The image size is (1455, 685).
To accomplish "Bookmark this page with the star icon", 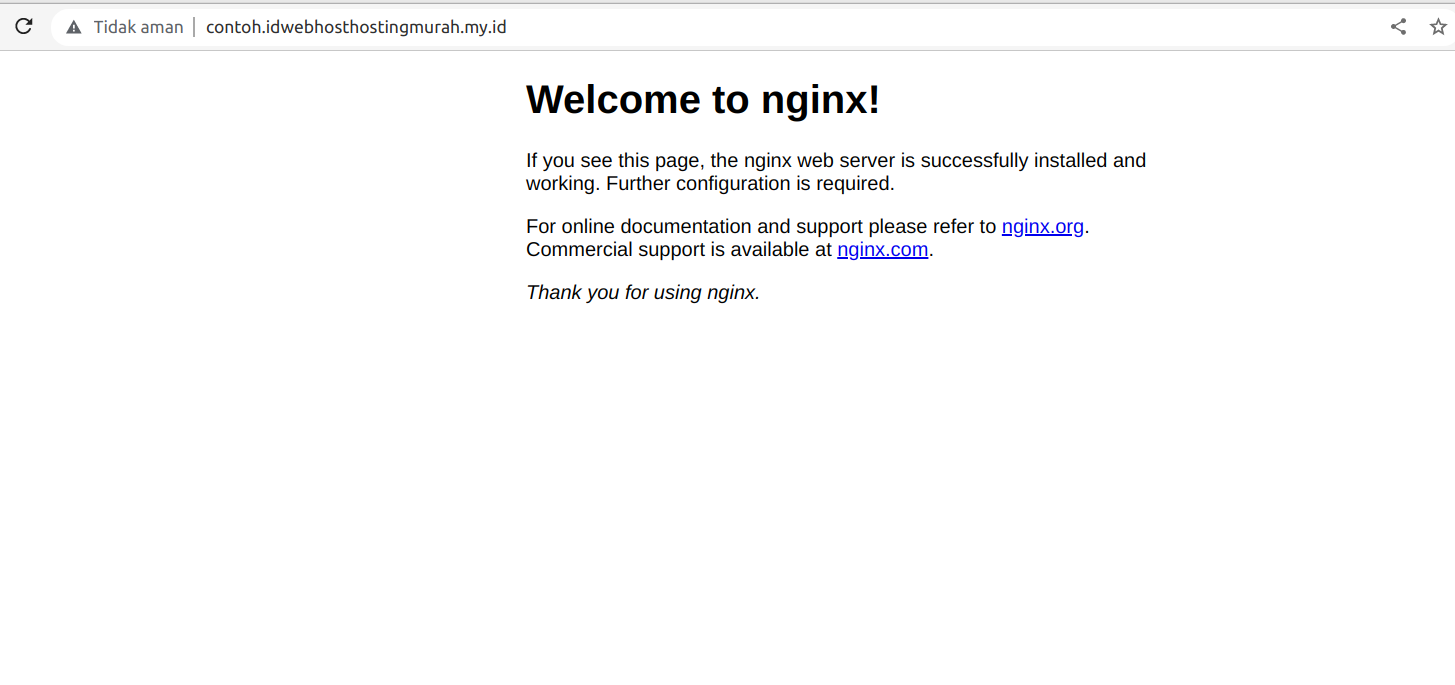I will tap(1438, 27).
